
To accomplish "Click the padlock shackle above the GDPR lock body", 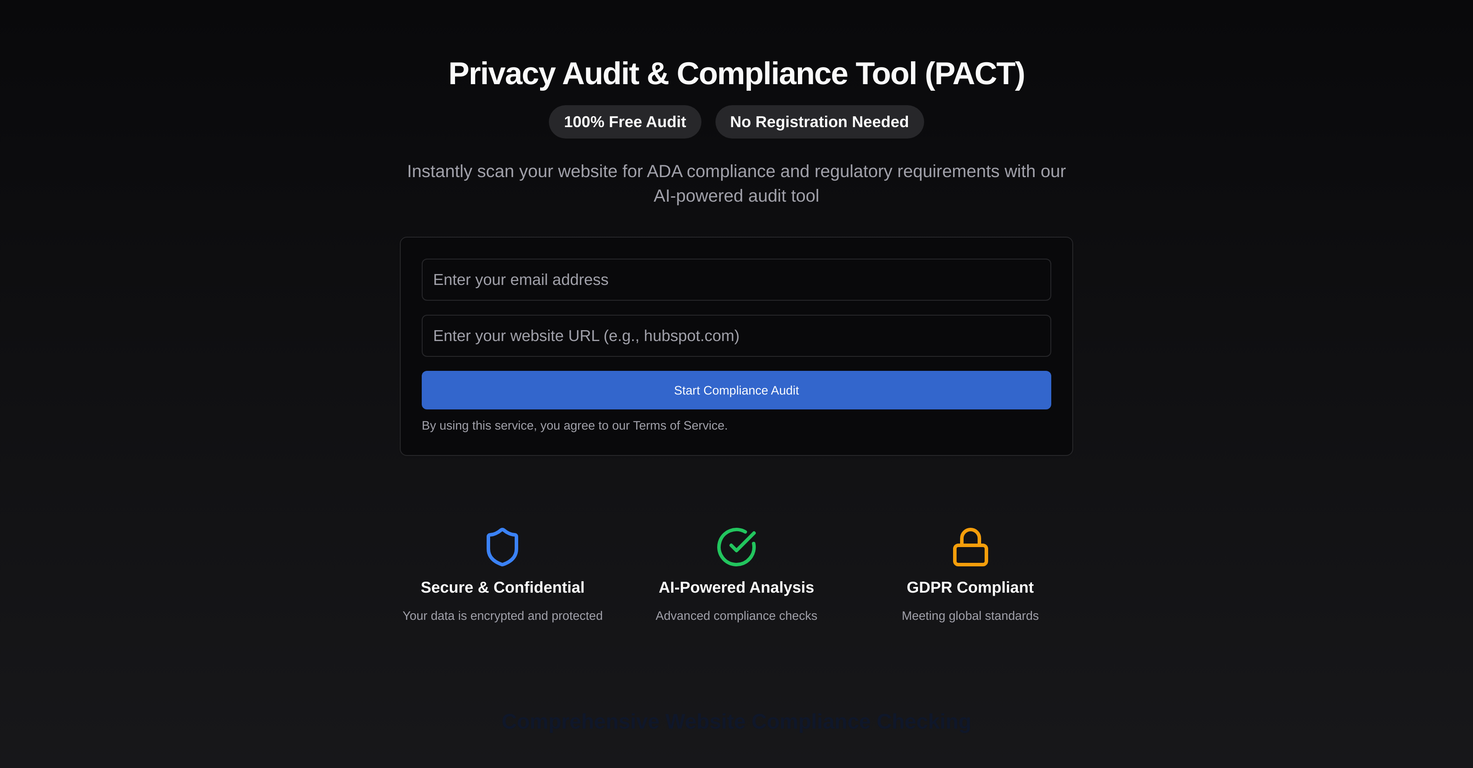I will click(x=969, y=534).
